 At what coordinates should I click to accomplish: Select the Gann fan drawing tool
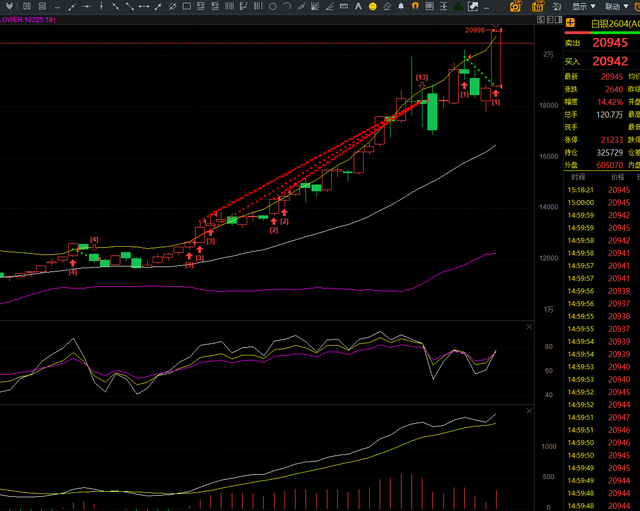(x=315, y=6)
